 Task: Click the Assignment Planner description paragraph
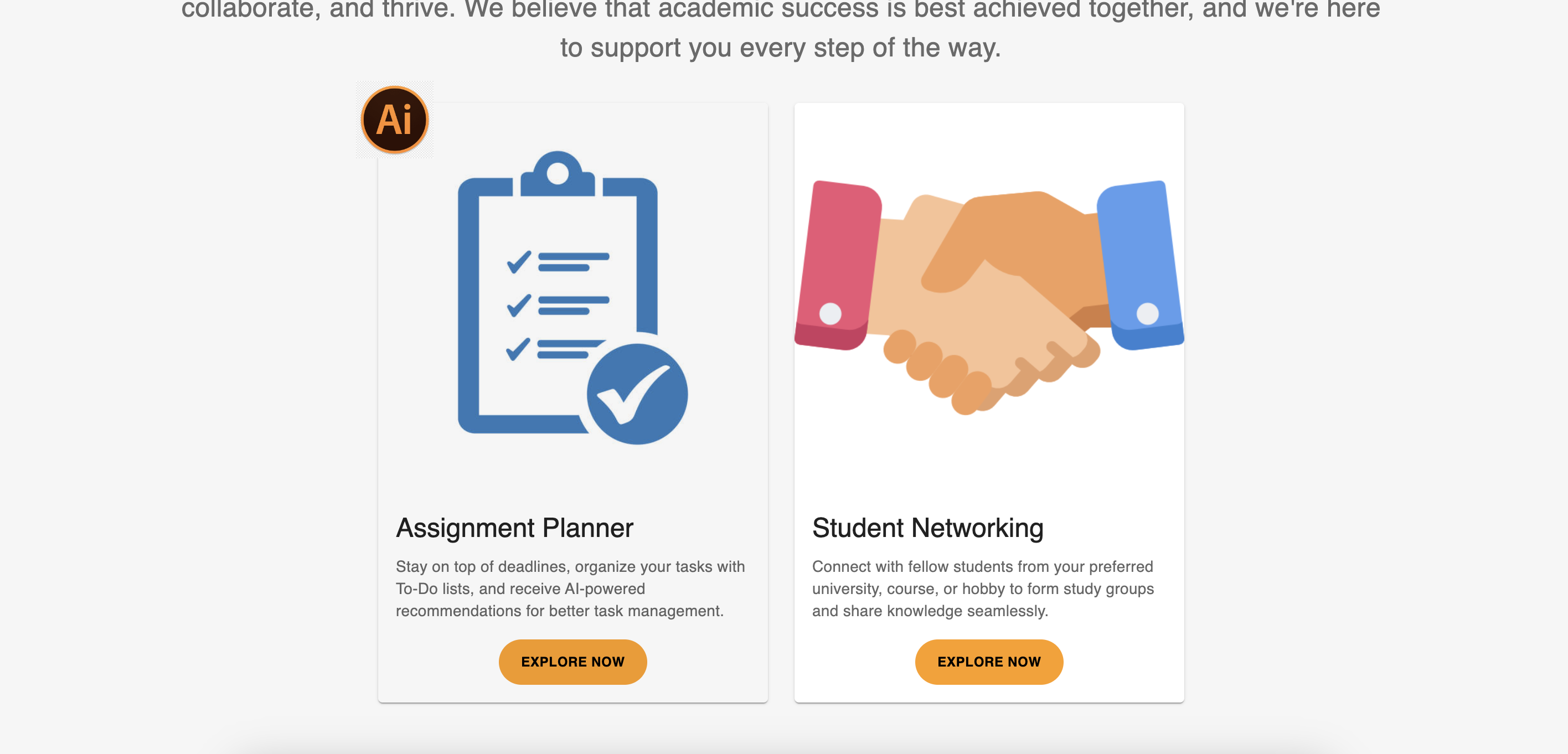570,588
